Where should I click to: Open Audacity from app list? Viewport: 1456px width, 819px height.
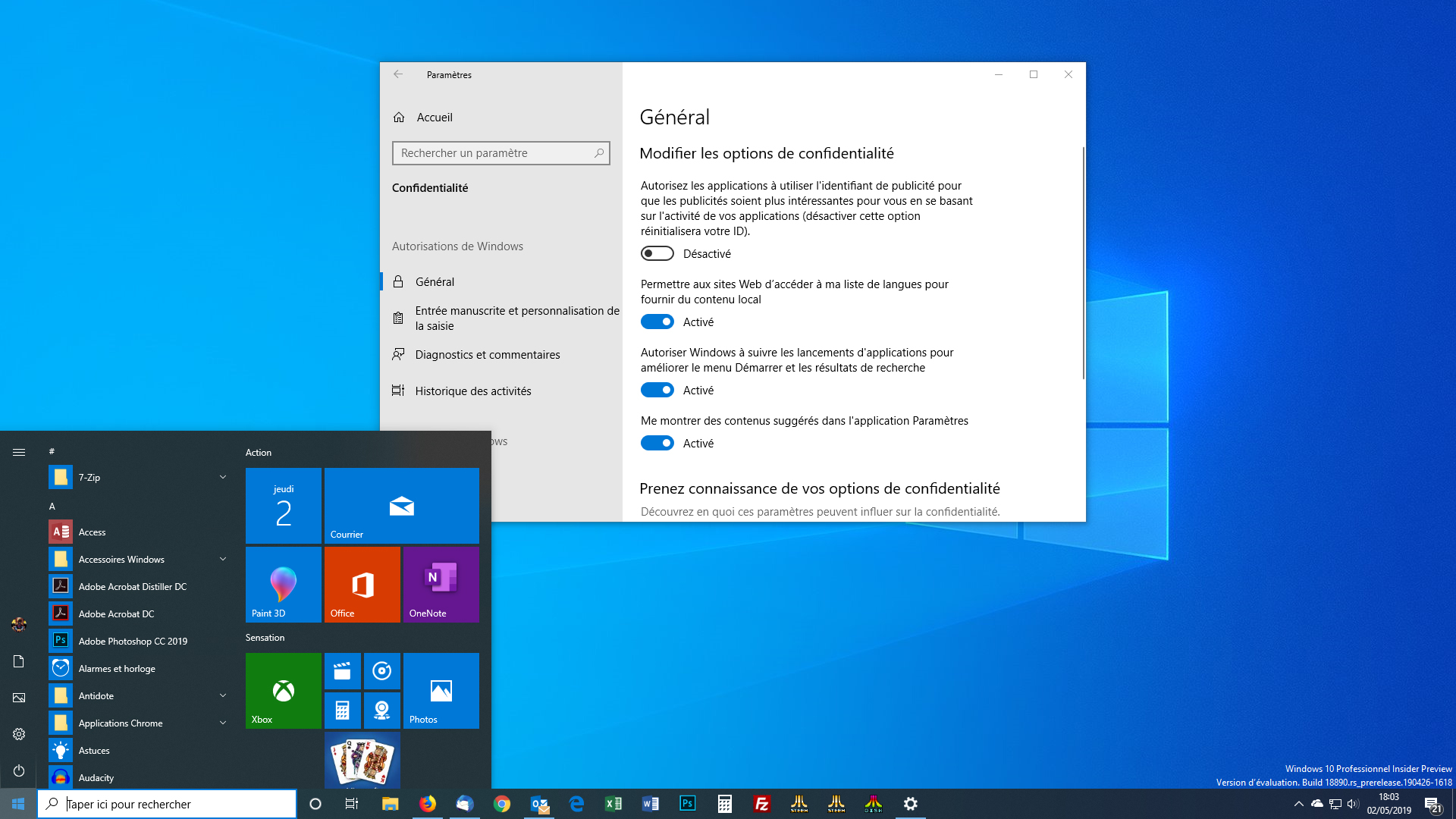(x=96, y=777)
